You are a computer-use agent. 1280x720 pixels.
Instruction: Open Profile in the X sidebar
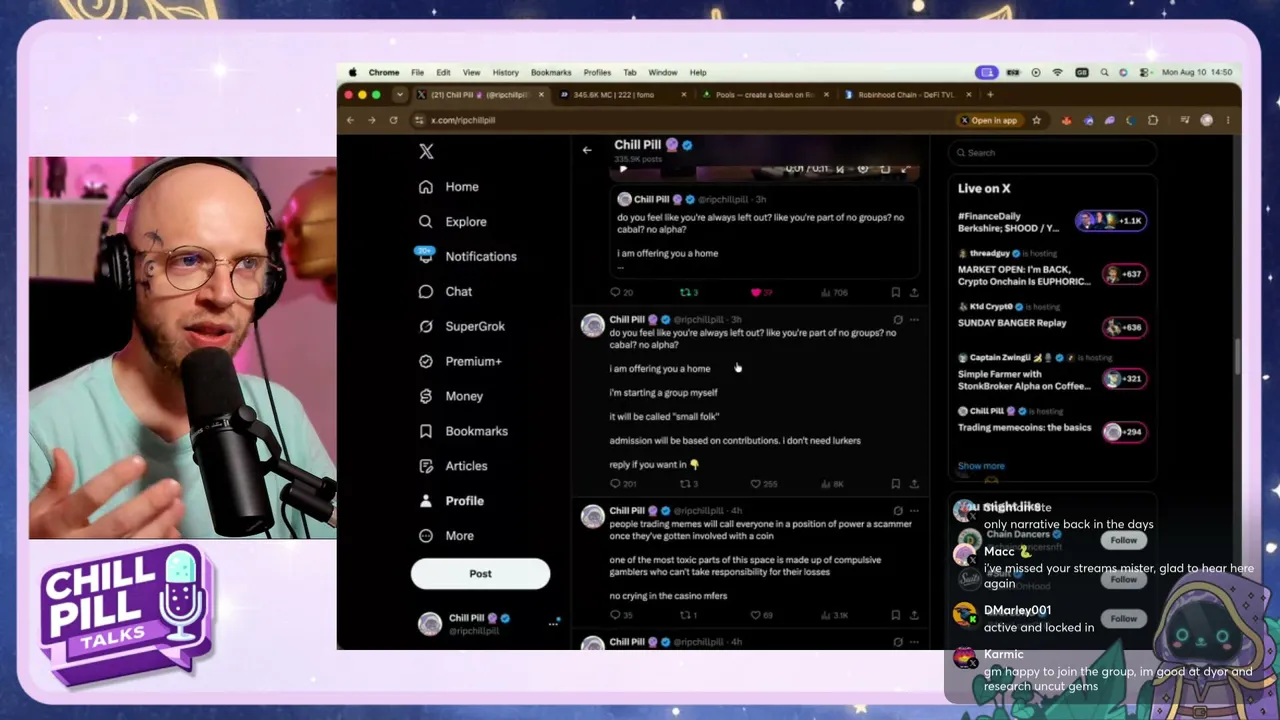(451, 501)
